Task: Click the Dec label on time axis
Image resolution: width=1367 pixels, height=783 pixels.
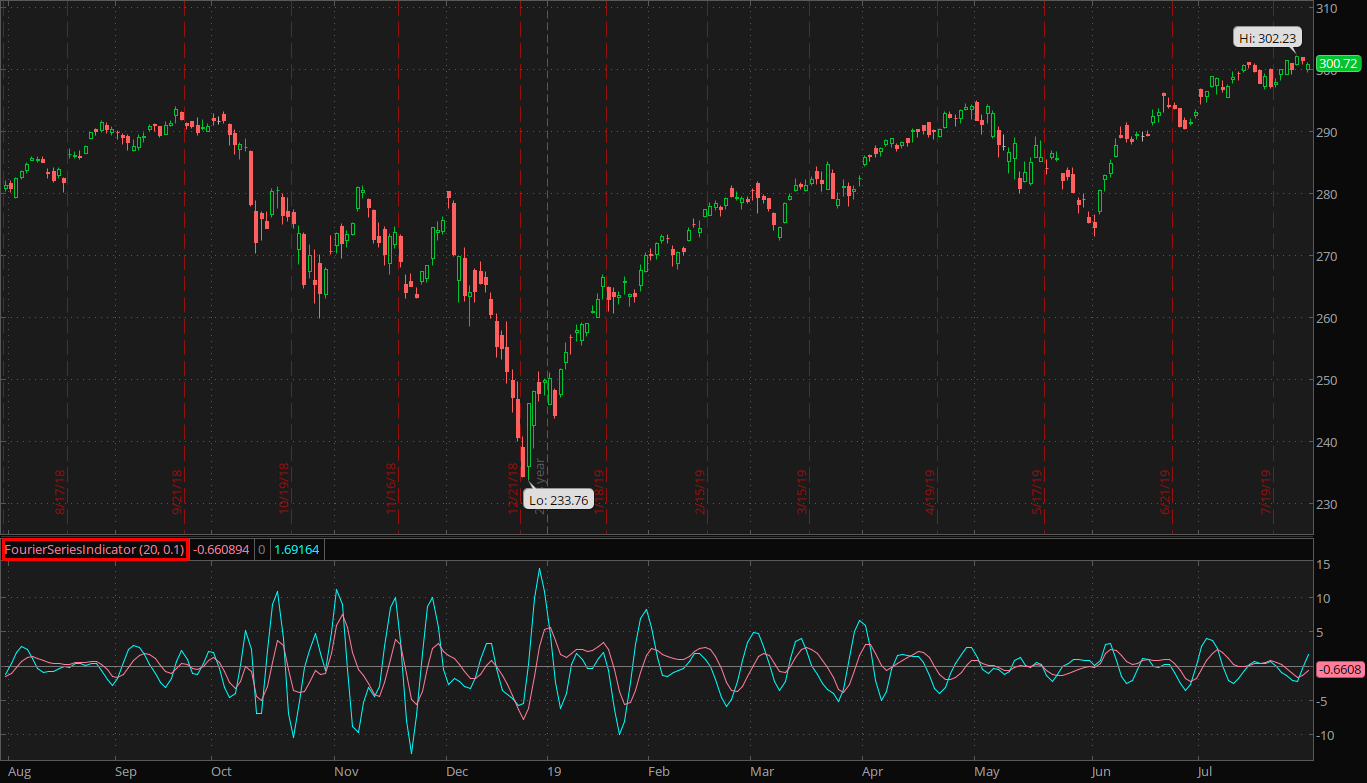Action: [457, 772]
